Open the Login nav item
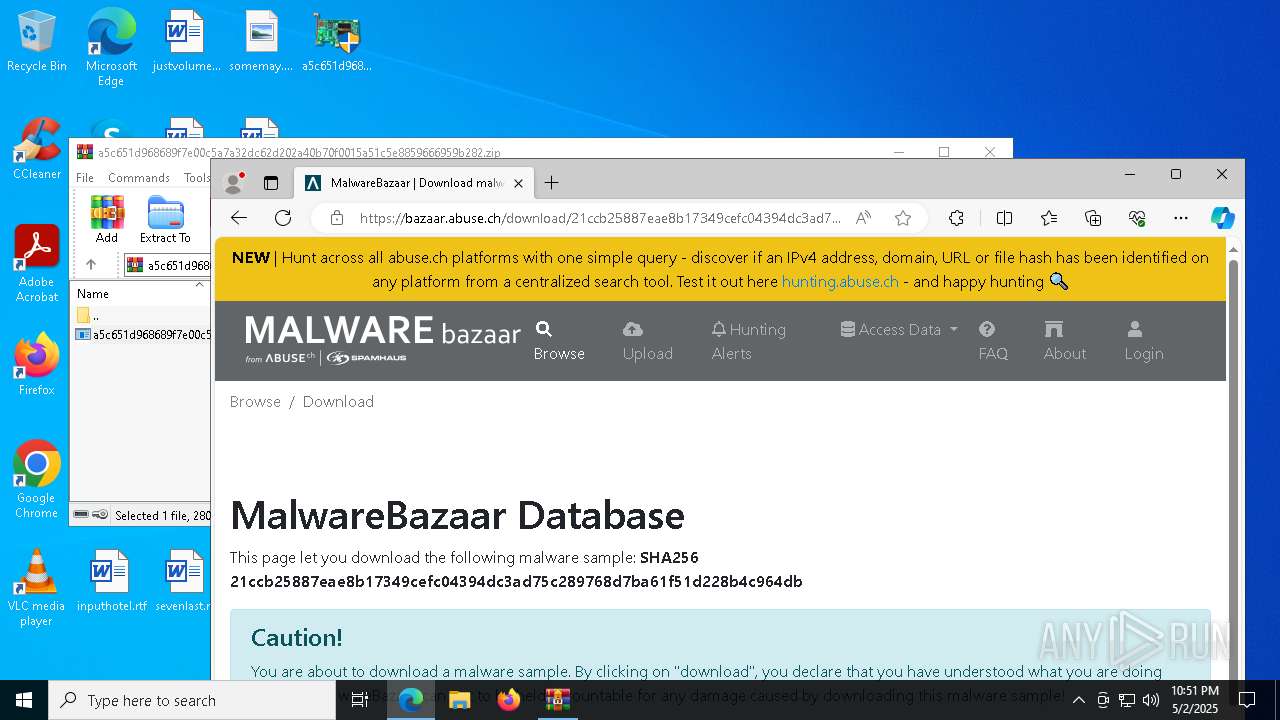This screenshot has height=720, width=1280. point(1143,341)
